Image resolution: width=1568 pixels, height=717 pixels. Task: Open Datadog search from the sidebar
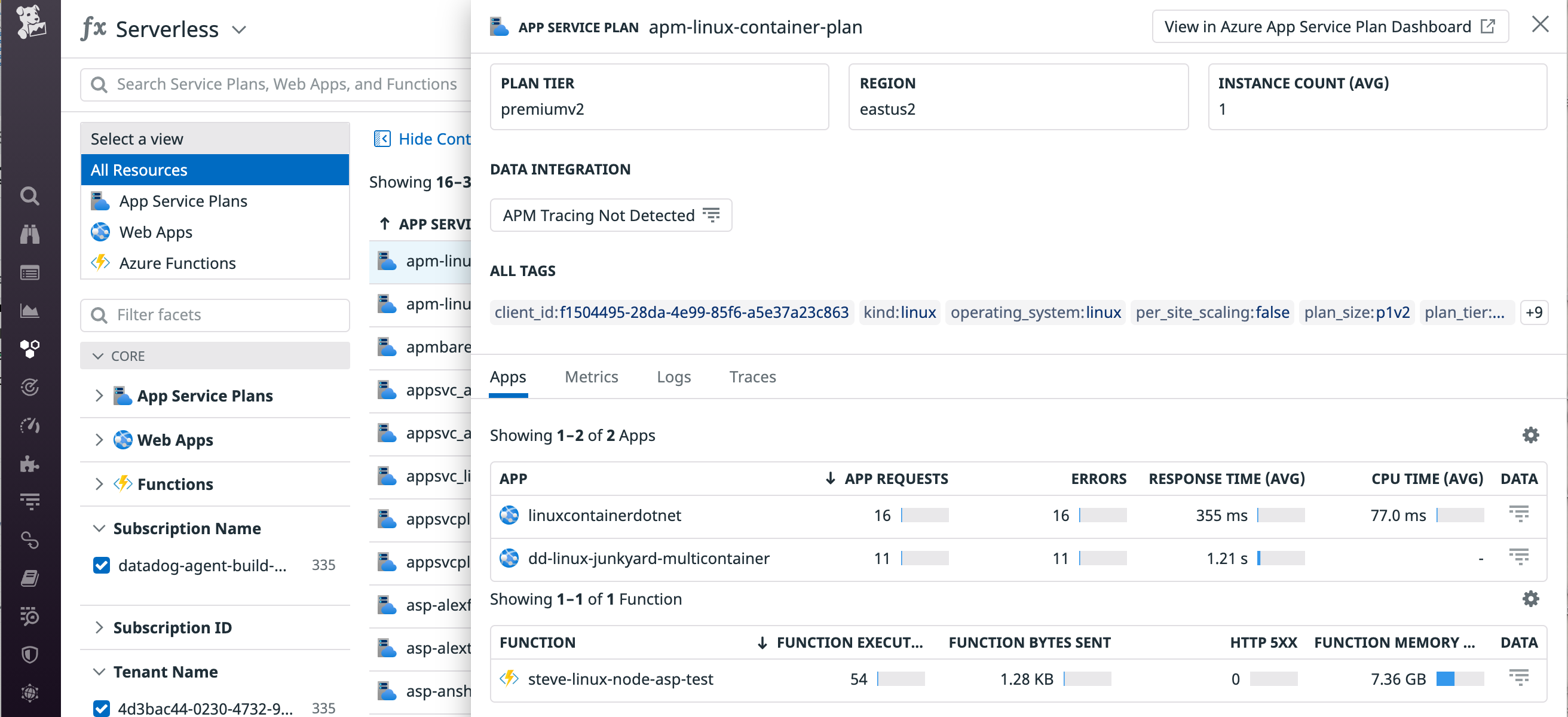click(30, 196)
